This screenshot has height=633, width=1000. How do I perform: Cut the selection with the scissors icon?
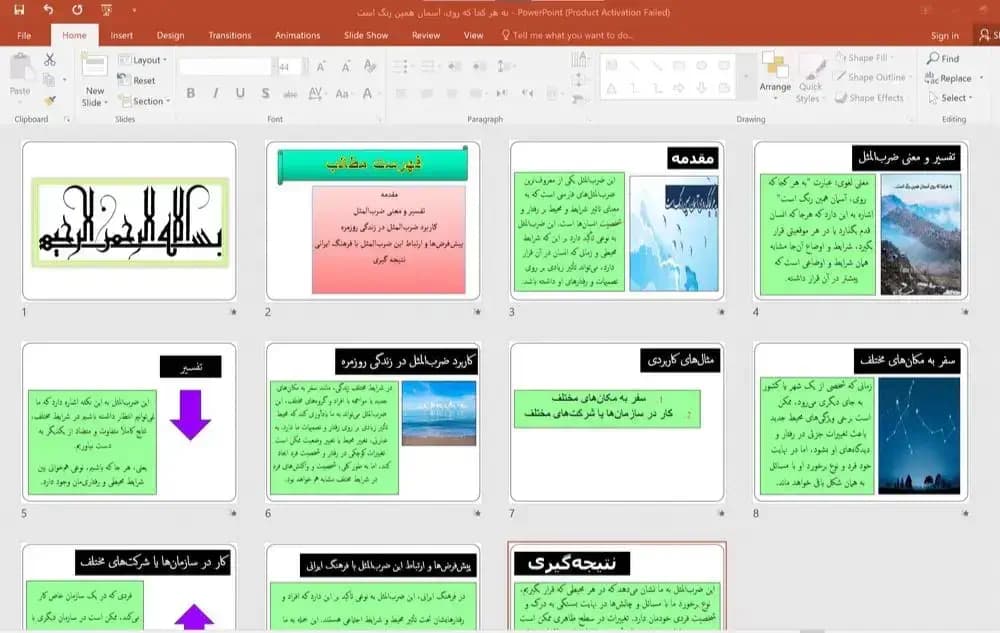(x=50, y=60)
